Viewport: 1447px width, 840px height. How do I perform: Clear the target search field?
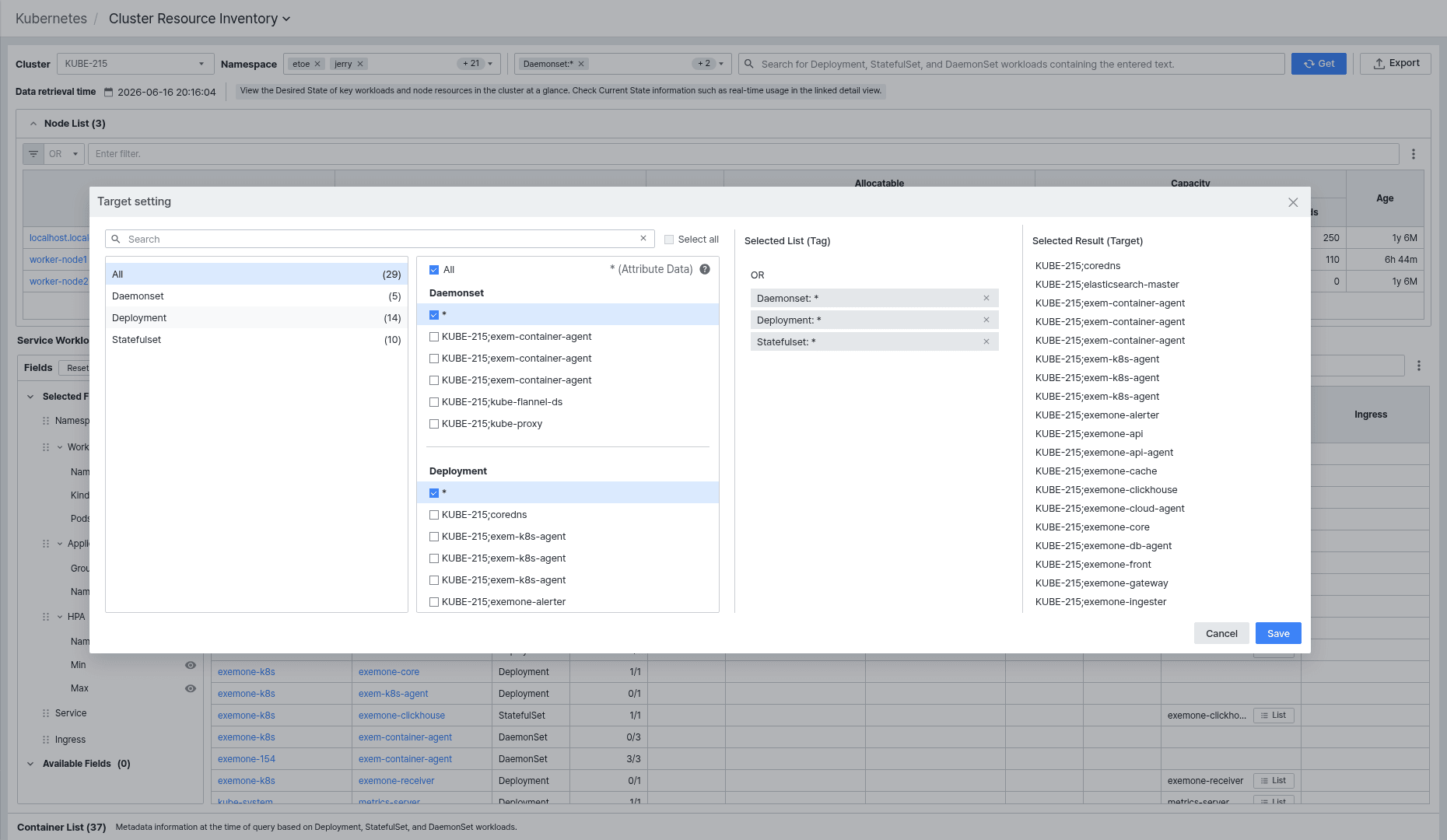[x=643, y=238]
